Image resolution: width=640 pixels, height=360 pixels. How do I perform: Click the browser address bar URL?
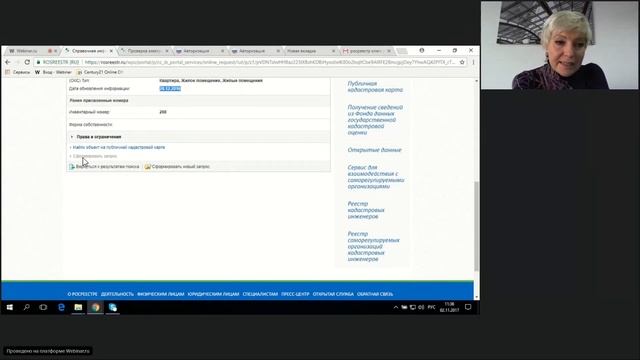coord(269,62)
